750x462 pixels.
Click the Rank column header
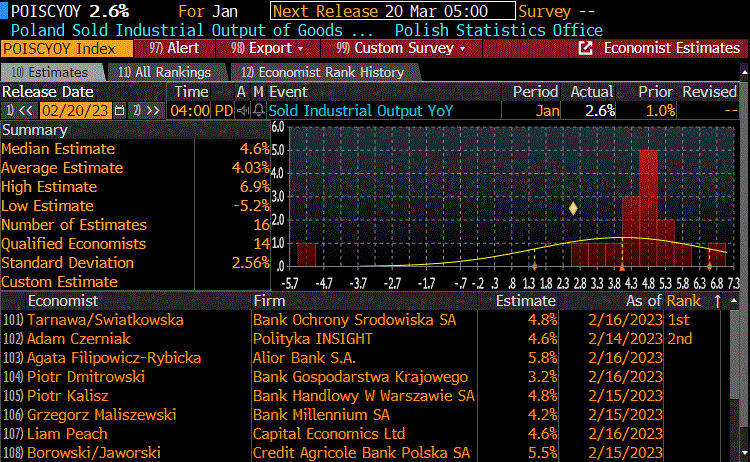684,301
